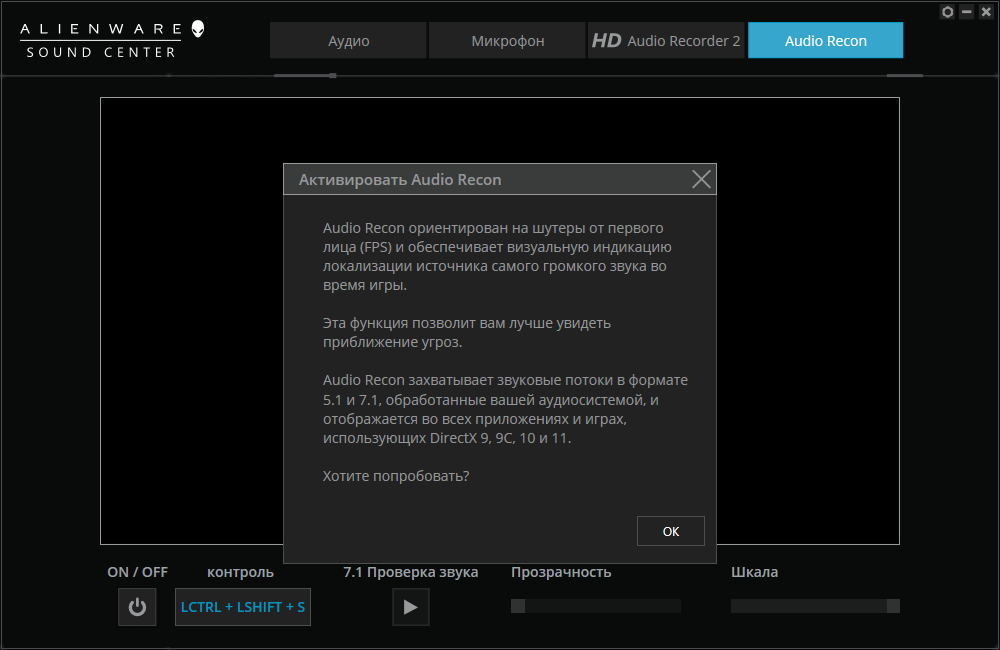Click the 'Шкала' label

754,572
